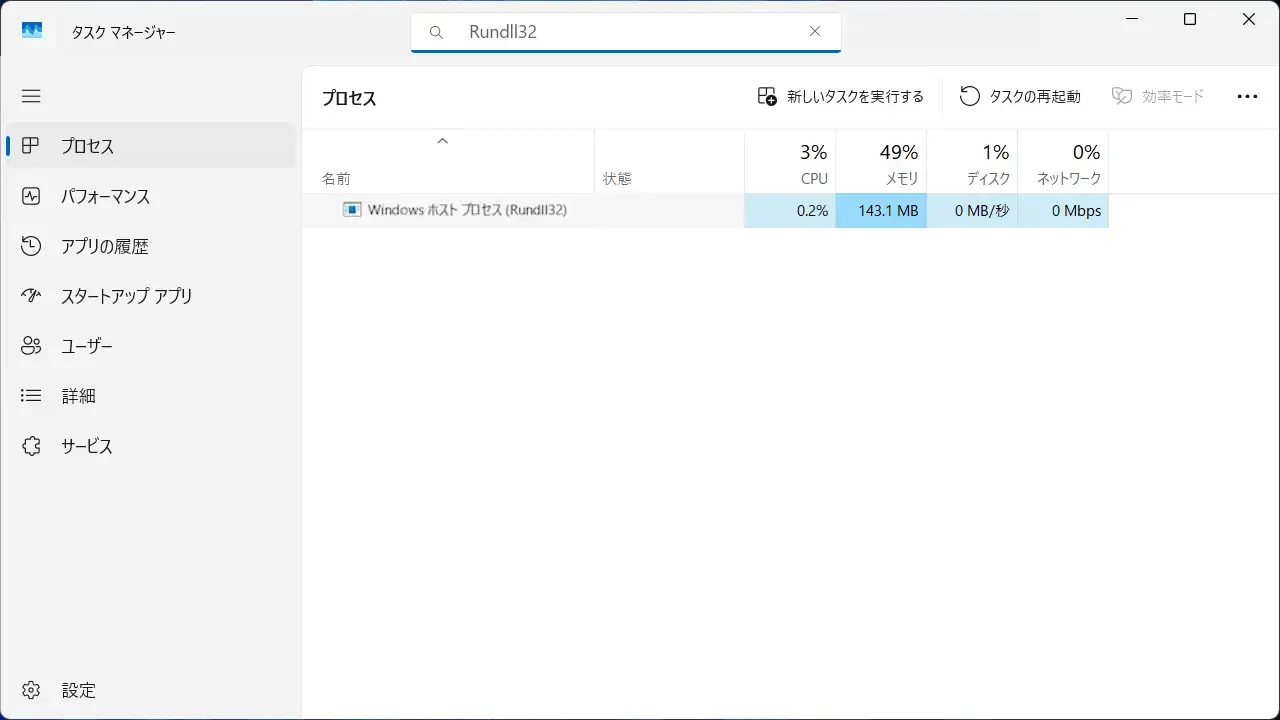Open the three-dot more options menu
Screen dimensions: 1280x720
click(1247, 96)
